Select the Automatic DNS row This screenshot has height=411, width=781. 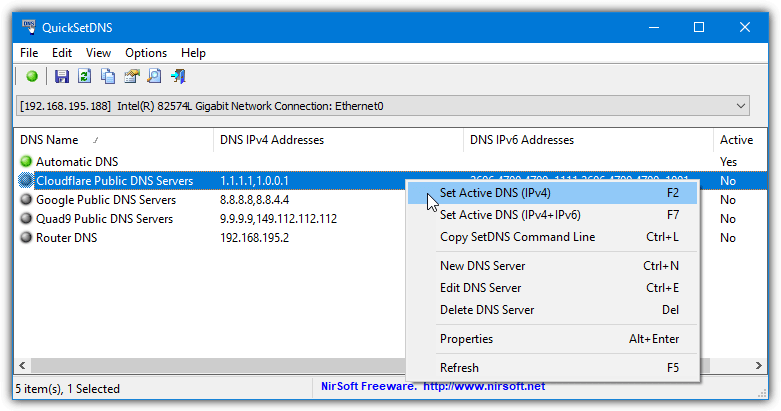[390, 161]
